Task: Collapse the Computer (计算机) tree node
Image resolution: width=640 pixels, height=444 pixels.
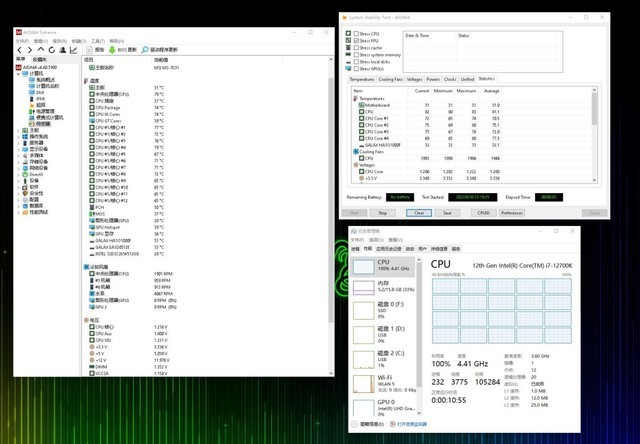Action: pyautogui.click(x=18, y=73)
